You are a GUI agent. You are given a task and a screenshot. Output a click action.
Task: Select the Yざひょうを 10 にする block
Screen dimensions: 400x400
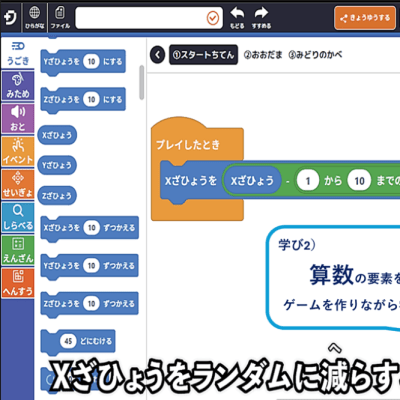[83, 62]
